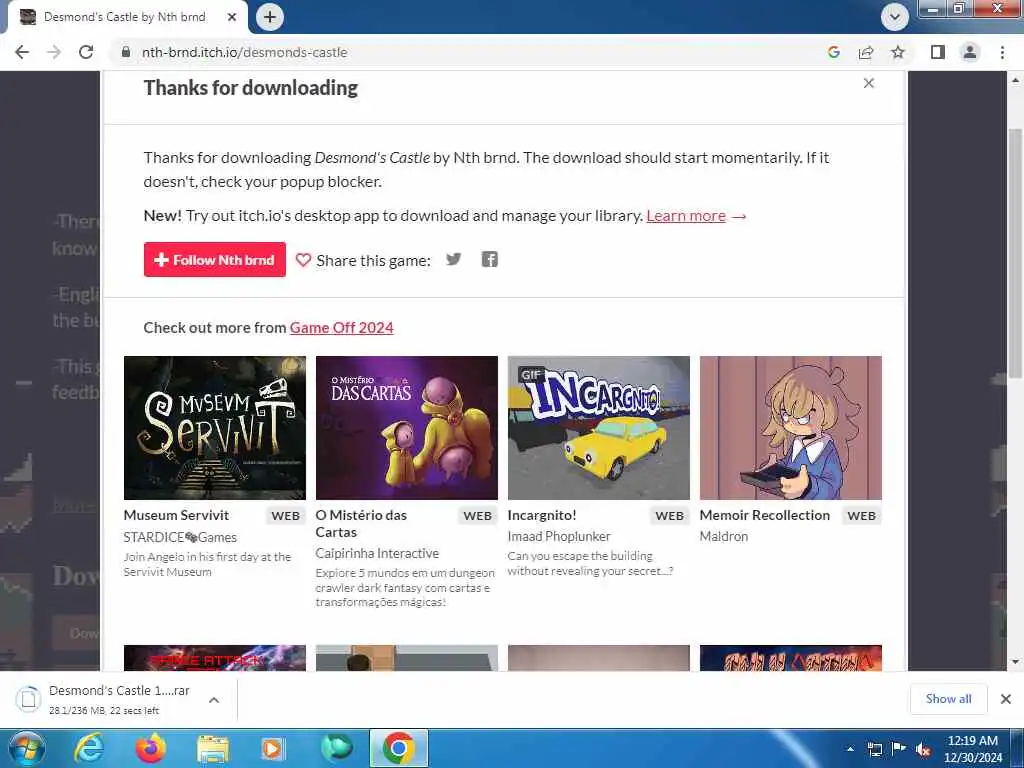The width and height of the screenshot is (1024, 768).
Task: Click page scrollbar up arrow
Action: [x=1016, y=80]
